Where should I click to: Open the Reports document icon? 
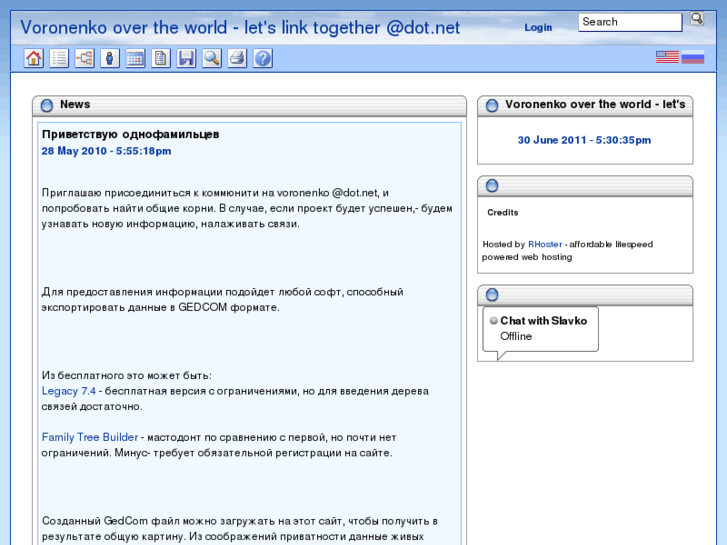(161, 59)
